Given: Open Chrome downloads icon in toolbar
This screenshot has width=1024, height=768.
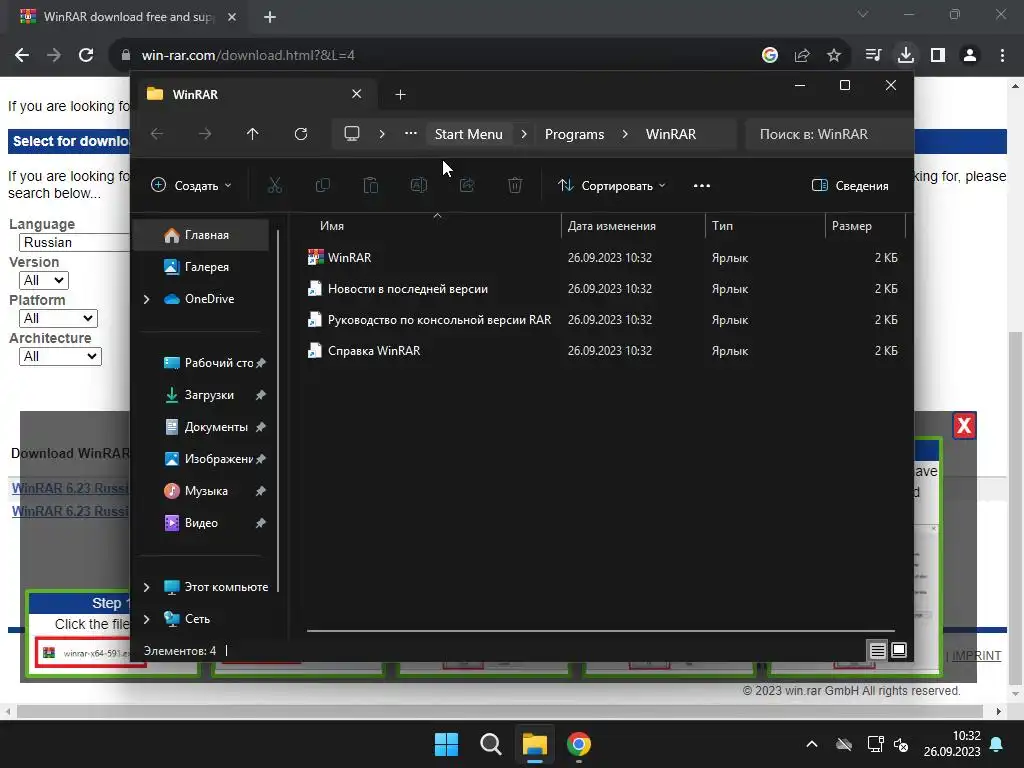Looking at the screenshot, I should click(905, 55).
